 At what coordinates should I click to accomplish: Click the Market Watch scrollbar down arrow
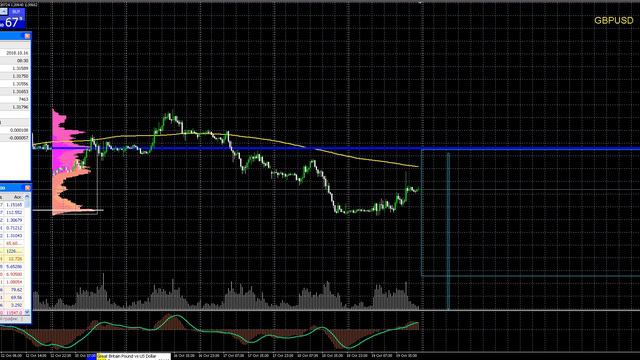[x=27, y=312]
